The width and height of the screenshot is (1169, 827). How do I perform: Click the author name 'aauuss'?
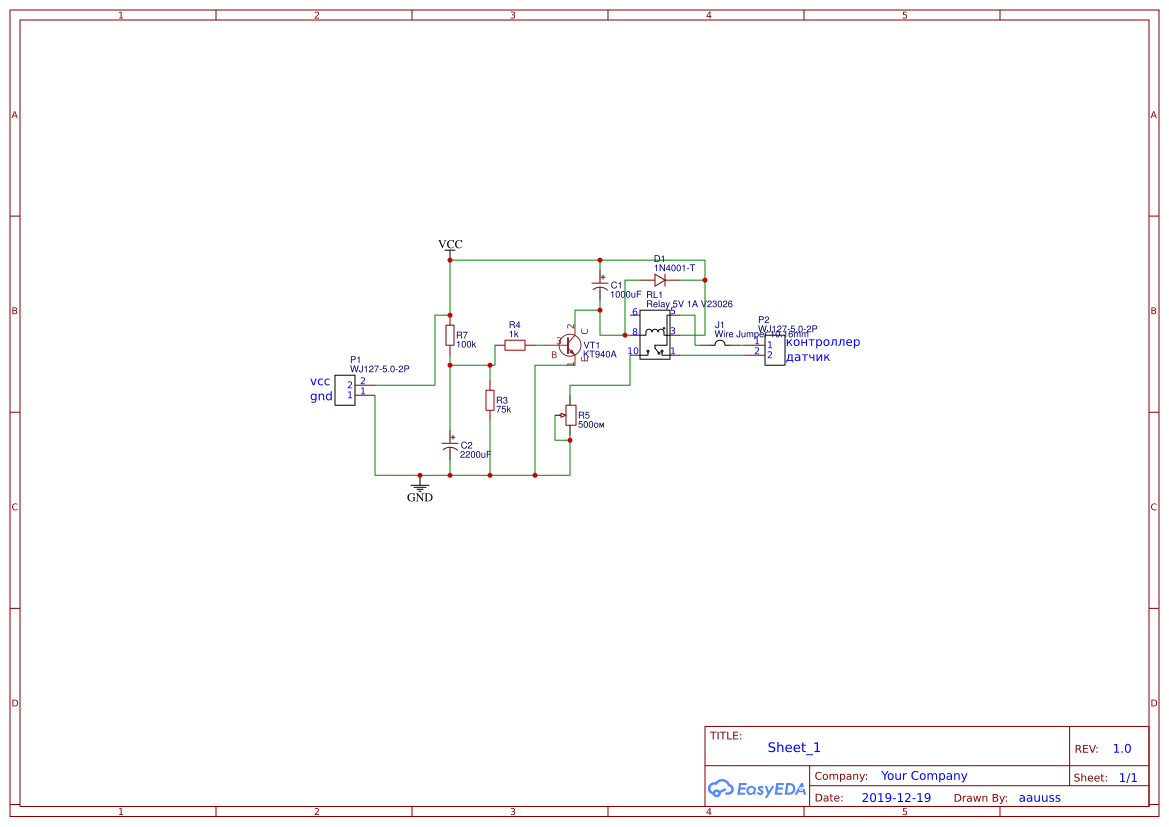(1039, 797)
